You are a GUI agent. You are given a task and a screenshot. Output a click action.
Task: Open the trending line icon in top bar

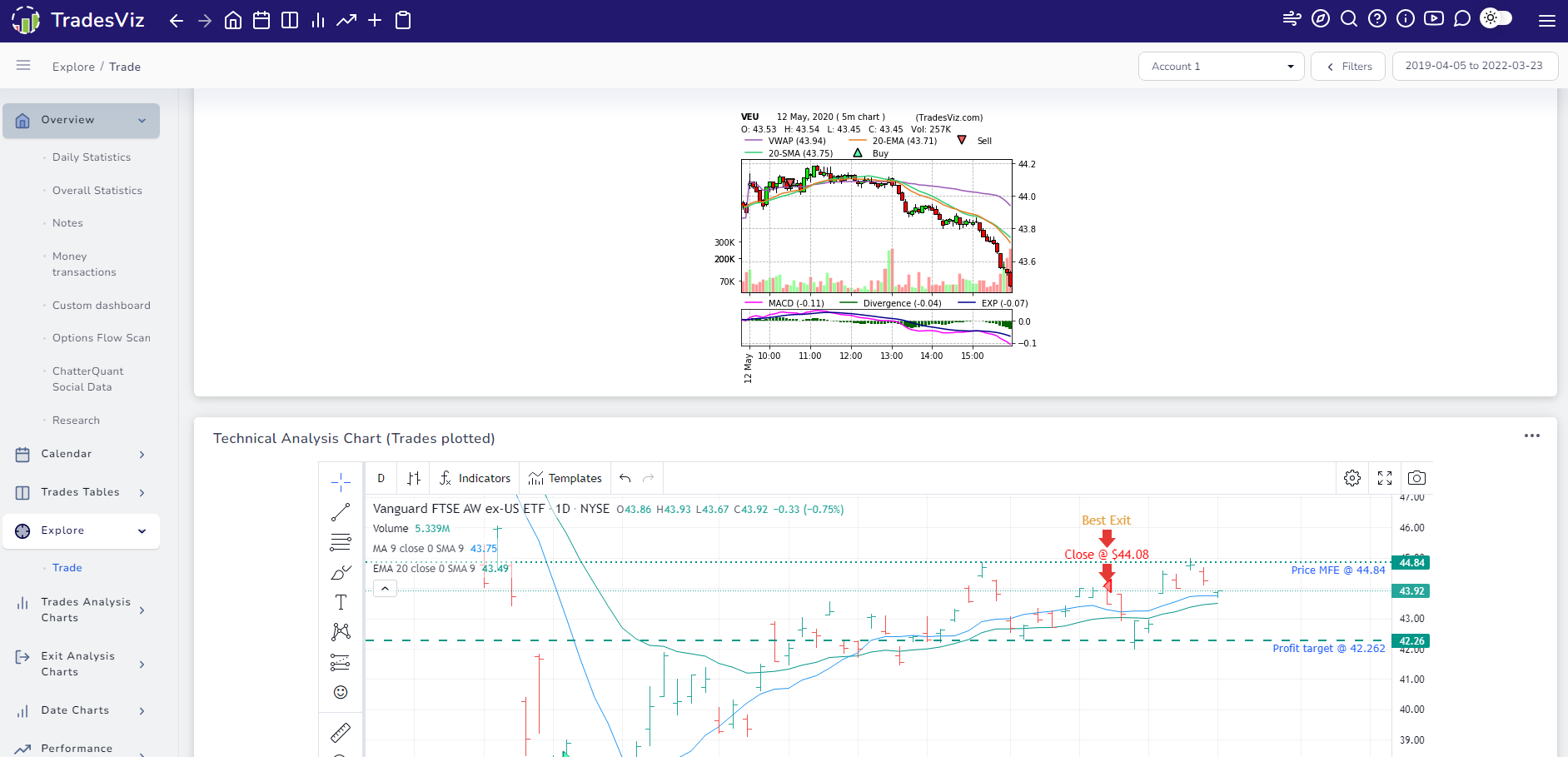tap(346, 21)
